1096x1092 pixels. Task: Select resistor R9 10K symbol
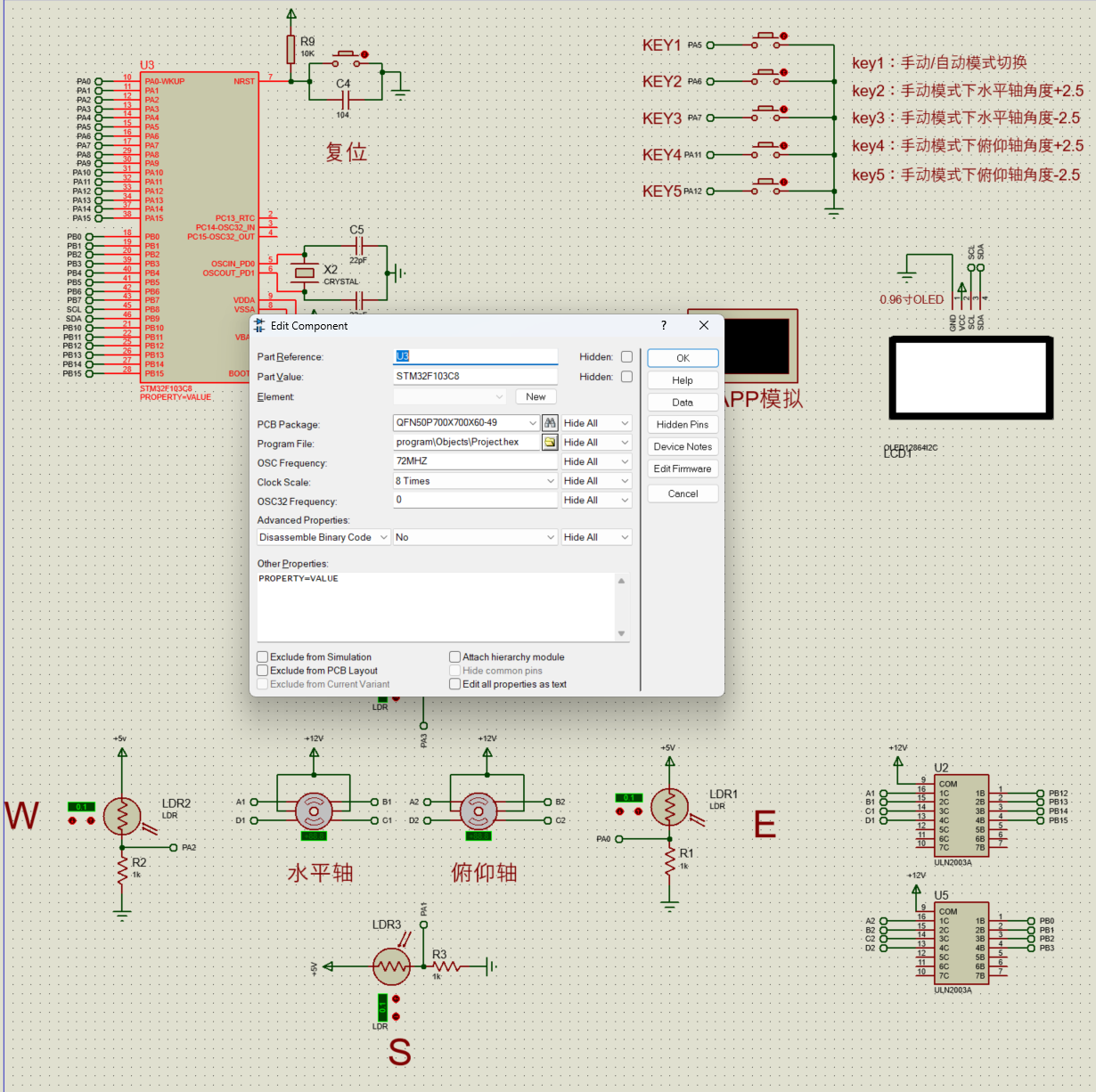point(290,49)
